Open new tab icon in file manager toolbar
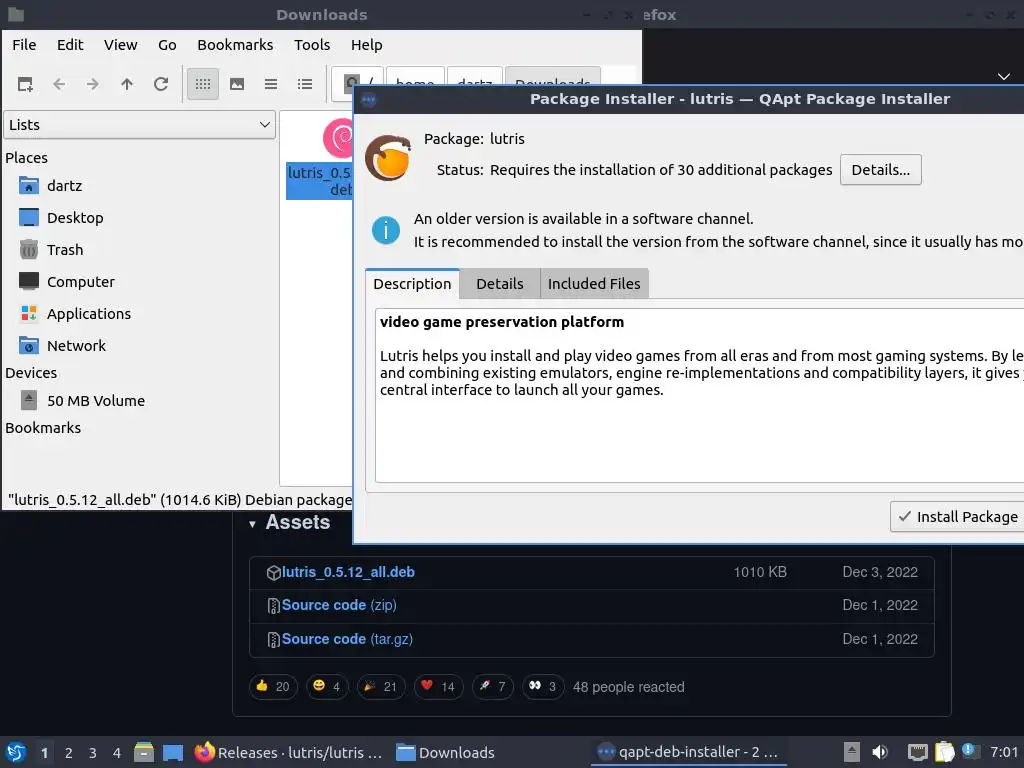The height and width of the screenshot is (768, 1024). coord(25,84)
